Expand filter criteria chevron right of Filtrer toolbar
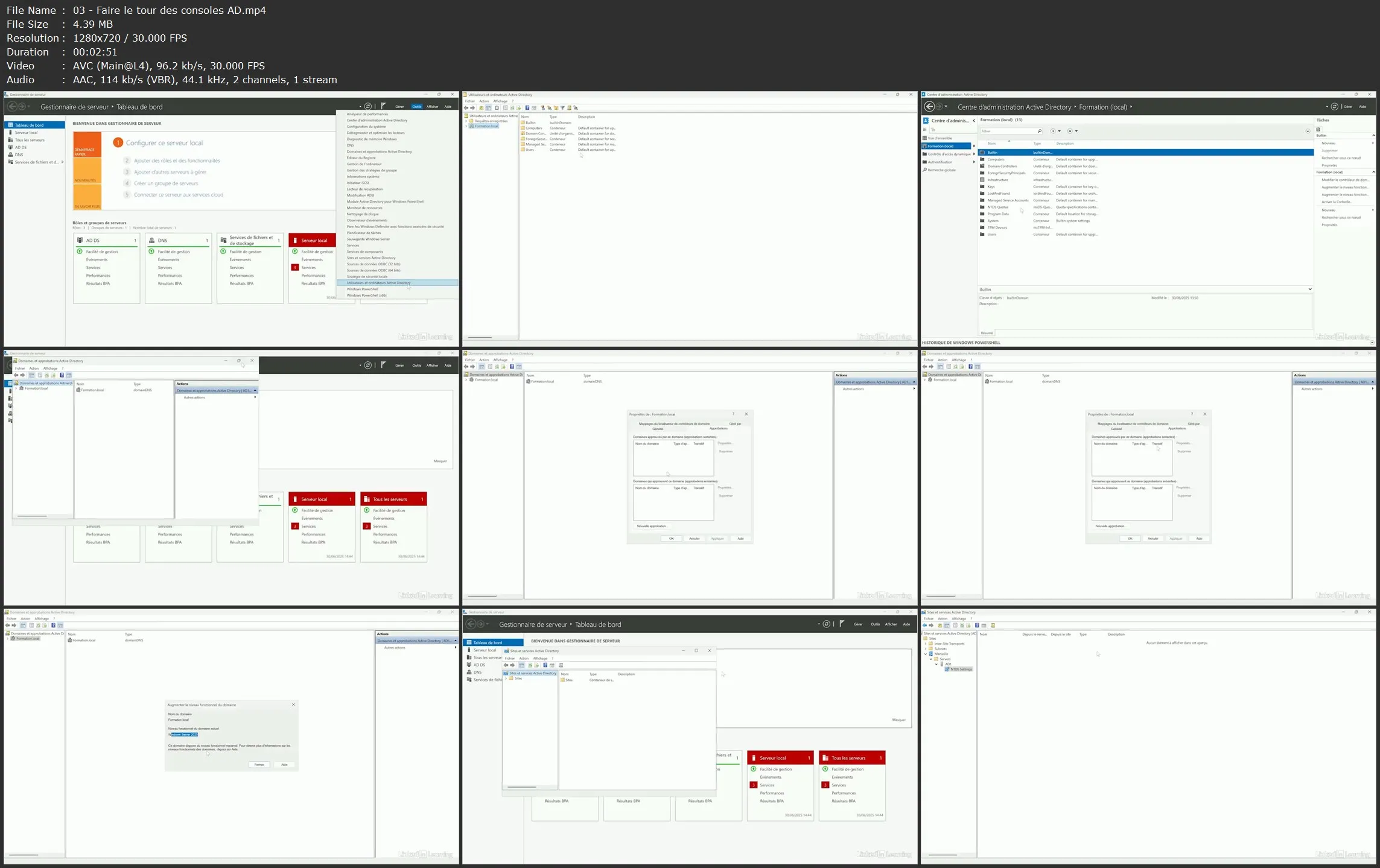The width and height of the screenshot is (1380, 868). tap(1308, 131)
